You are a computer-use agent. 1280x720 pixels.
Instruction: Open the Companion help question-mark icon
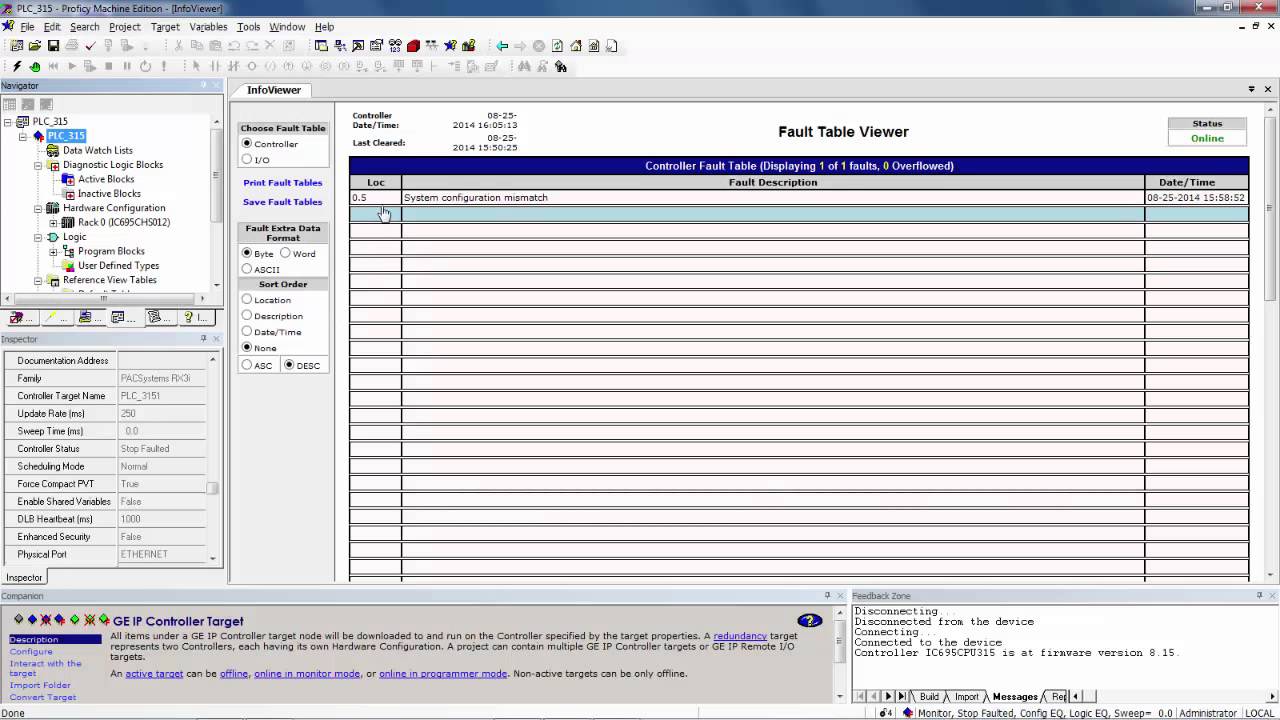tap(810, 621)
